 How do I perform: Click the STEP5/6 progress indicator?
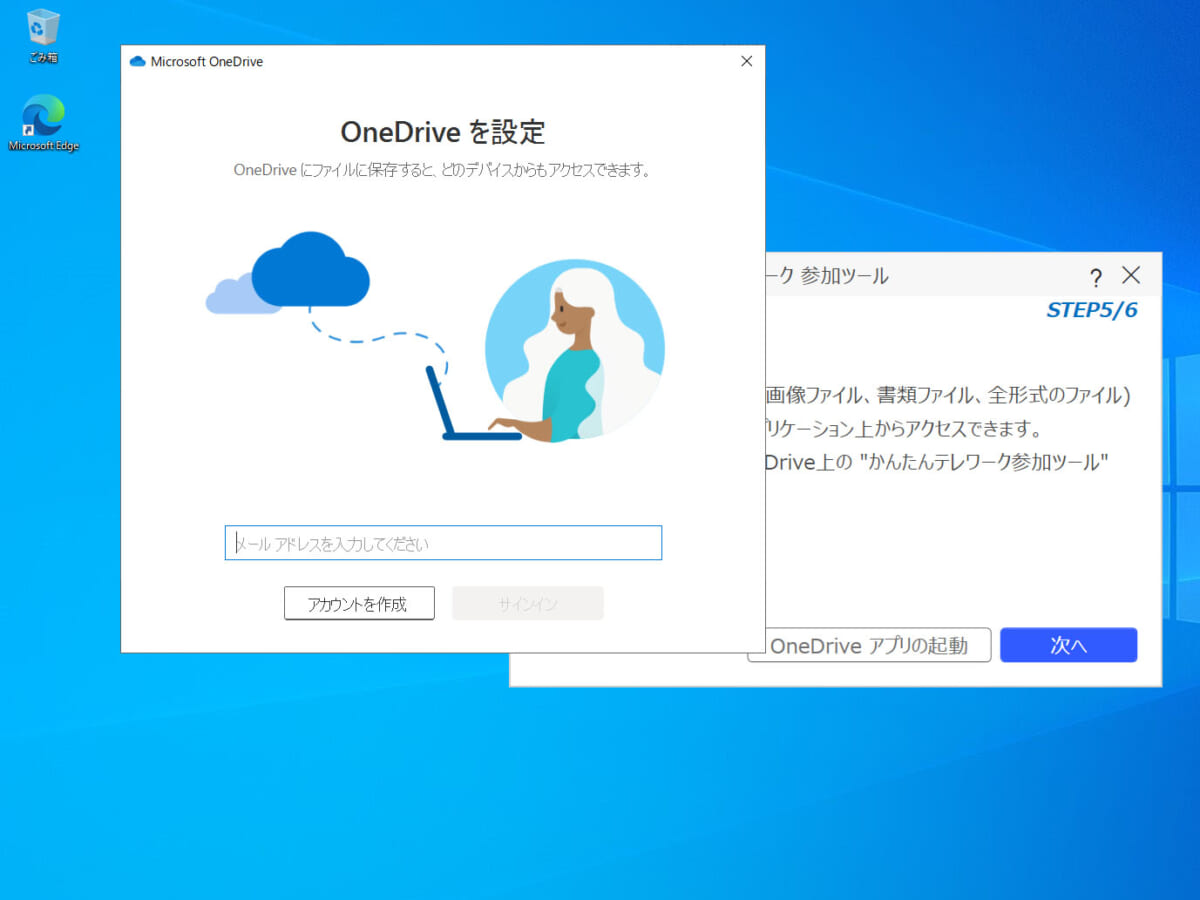[x=1091, y=310]
